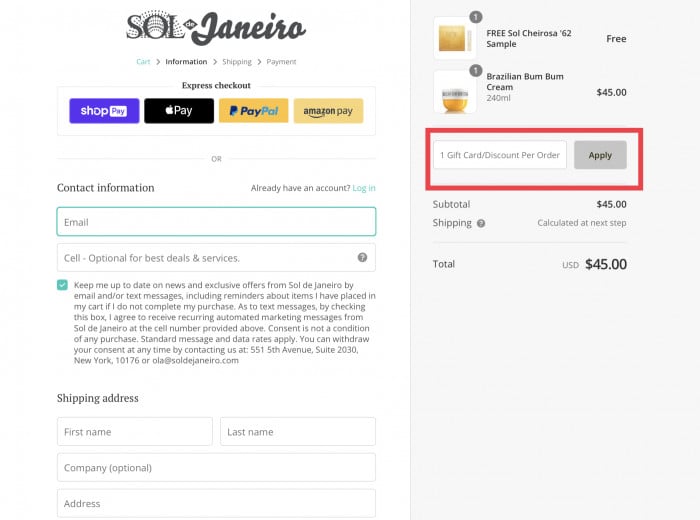Image resolution: width=700 pixels, height=520 pixels.
Task: Click the Sol de Janeiro logo
Action: [x=216, y=28]
